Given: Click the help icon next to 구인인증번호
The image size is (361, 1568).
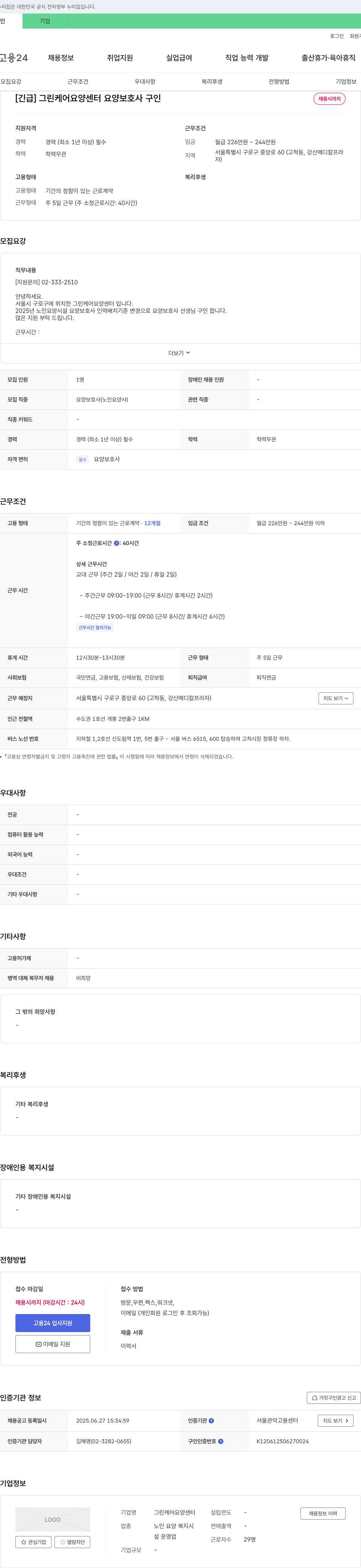Looking at the screenshot, I should tap(221, 1441).
